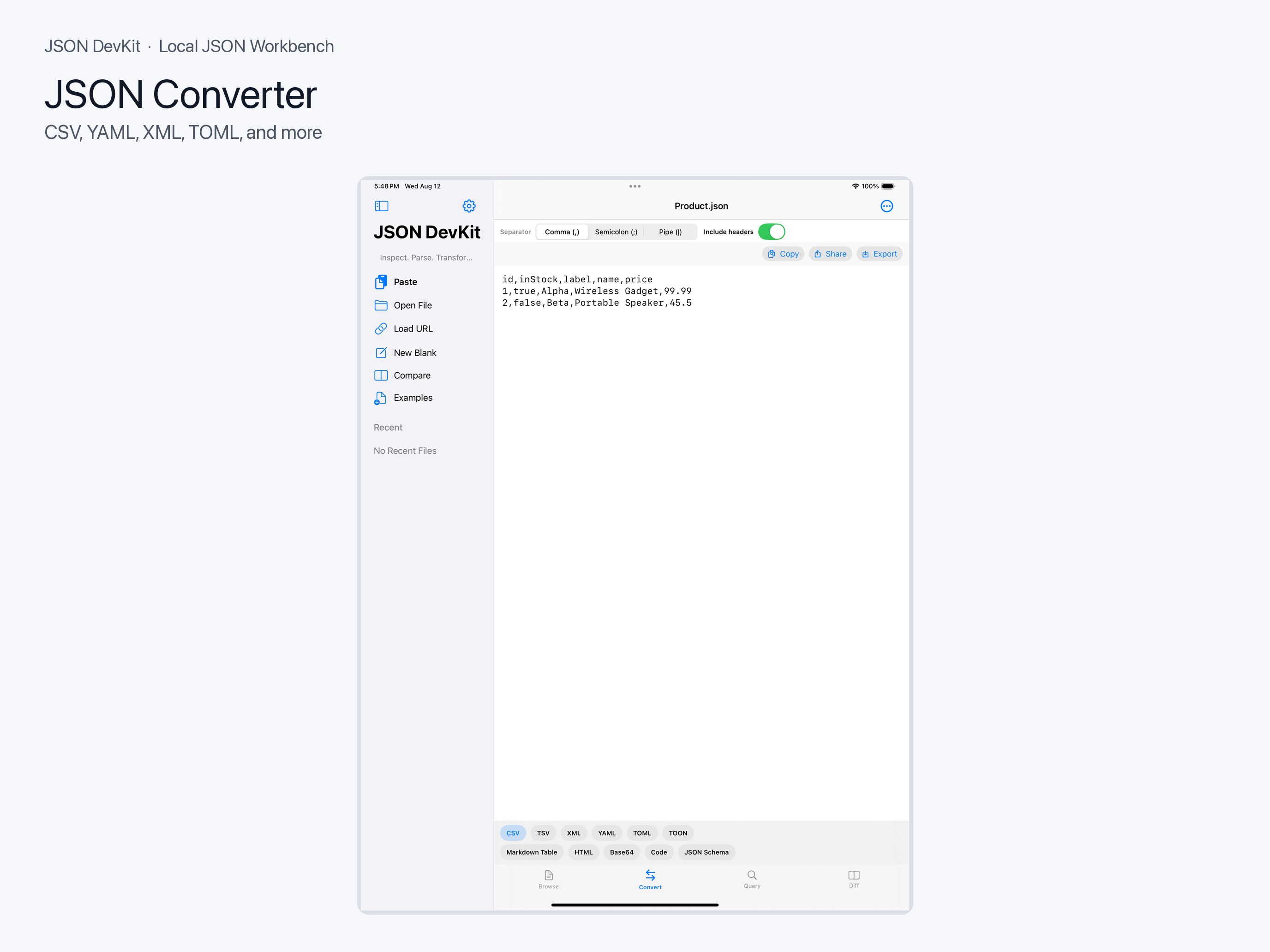
Task: Select Load URL in sidebar
Action: 427,329
